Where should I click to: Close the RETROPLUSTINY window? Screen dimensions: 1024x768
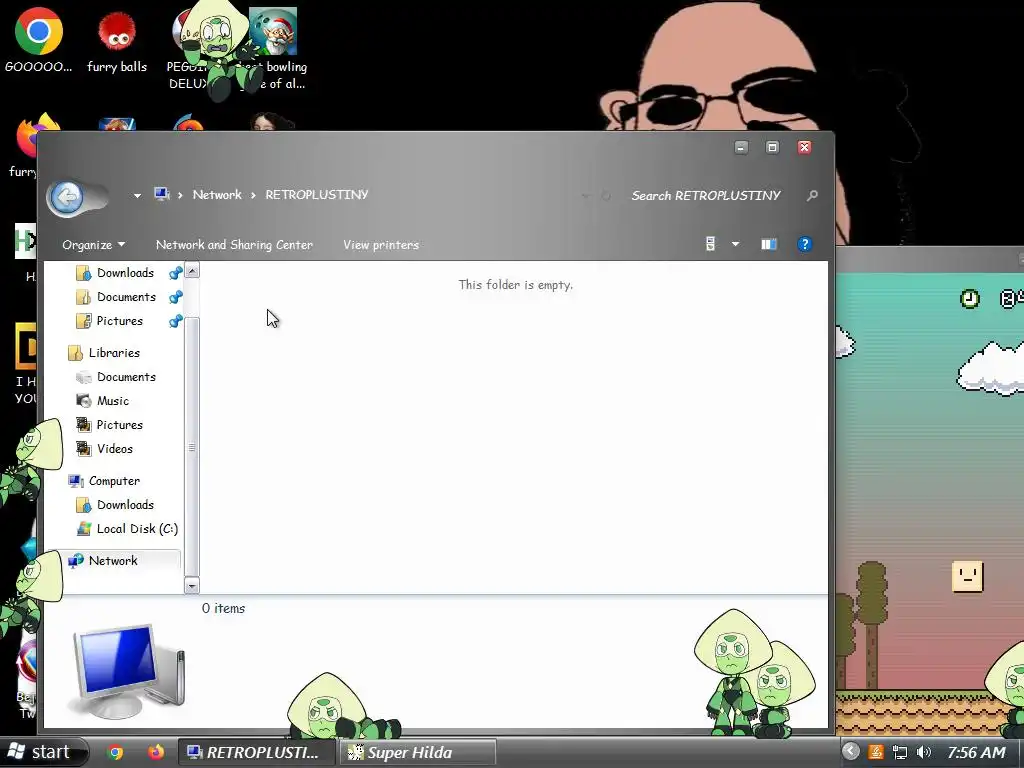coord(805,148)
